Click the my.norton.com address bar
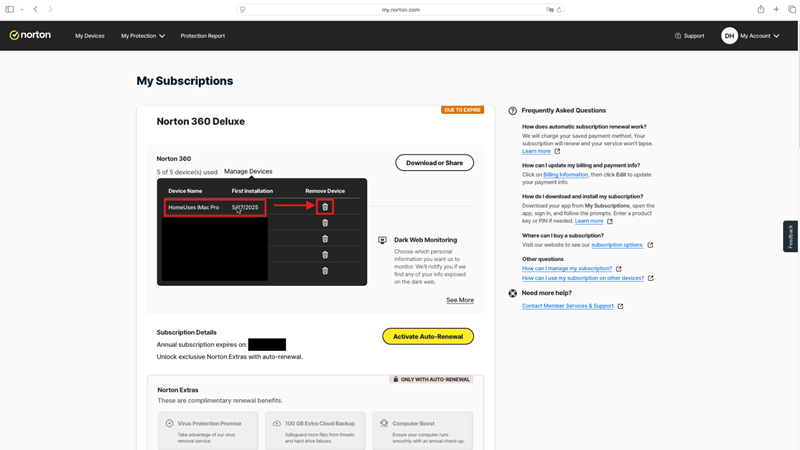Screen dimensions: 800x450 [x=401, y=10]
